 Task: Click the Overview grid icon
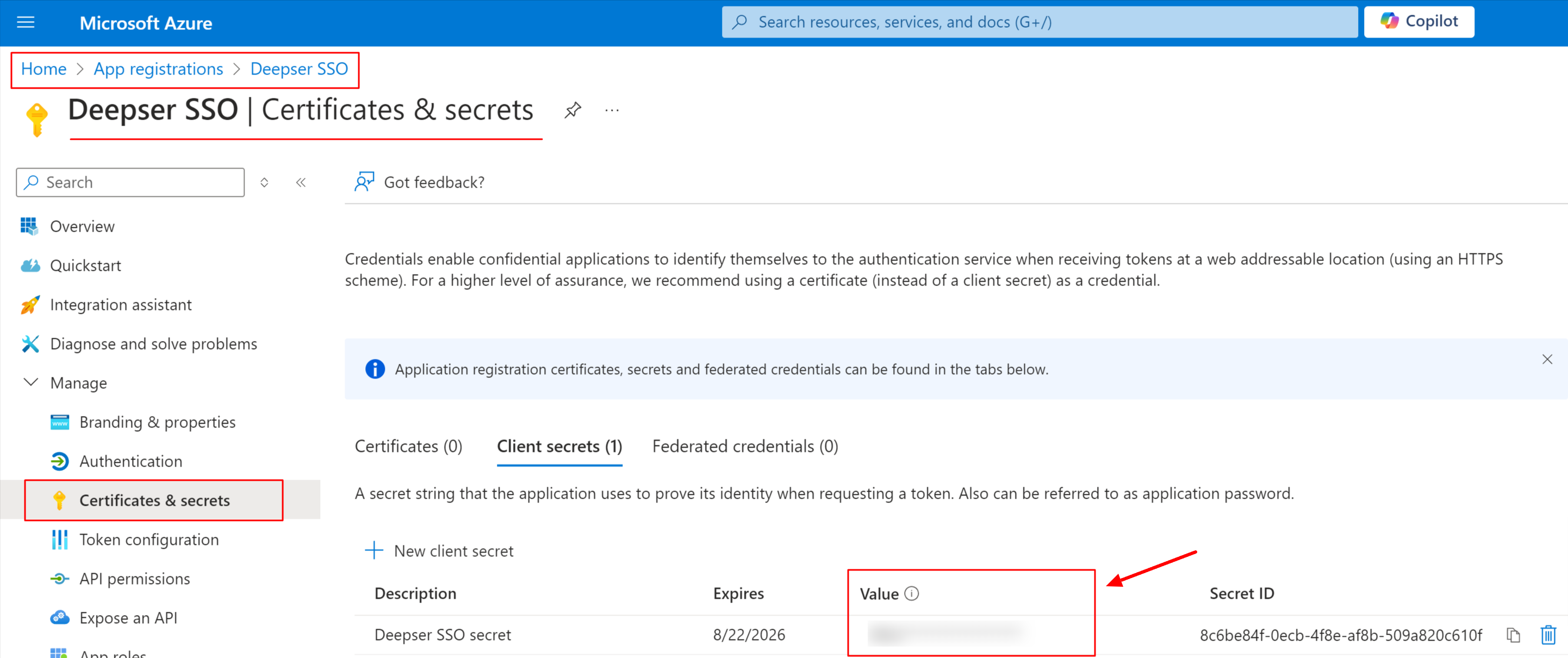pos(29,226)
